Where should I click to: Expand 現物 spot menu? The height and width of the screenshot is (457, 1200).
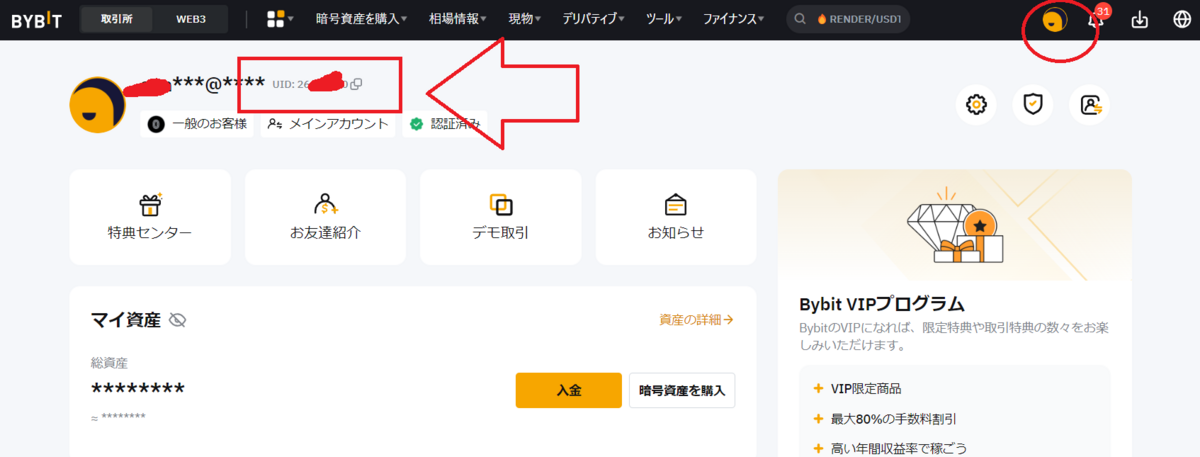pos(525,19)
